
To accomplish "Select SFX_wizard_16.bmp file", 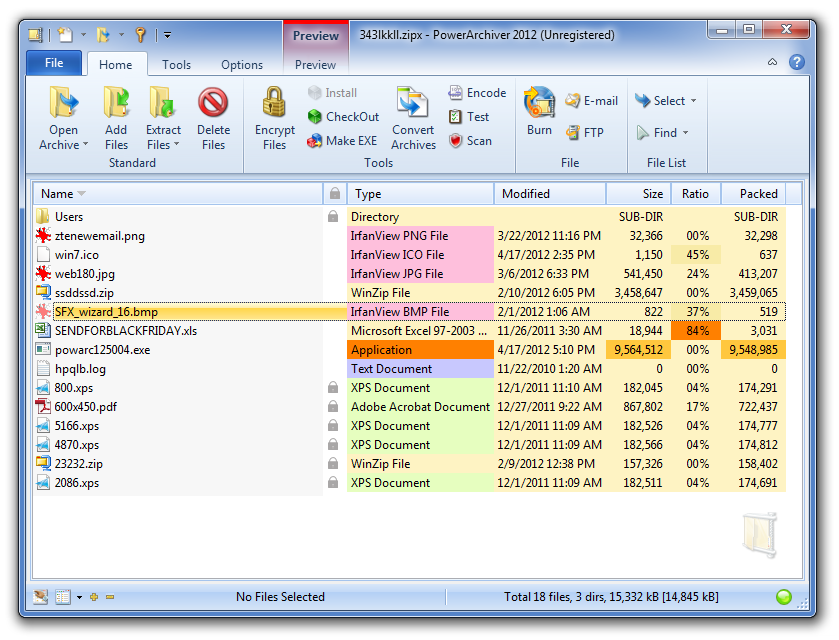I will 409,311.
